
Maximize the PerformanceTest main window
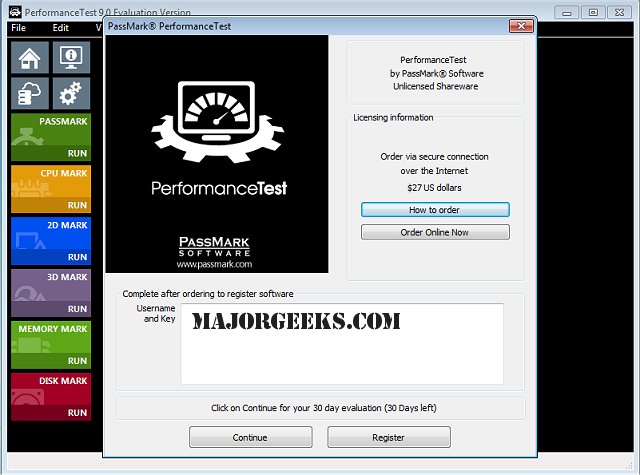593,12
